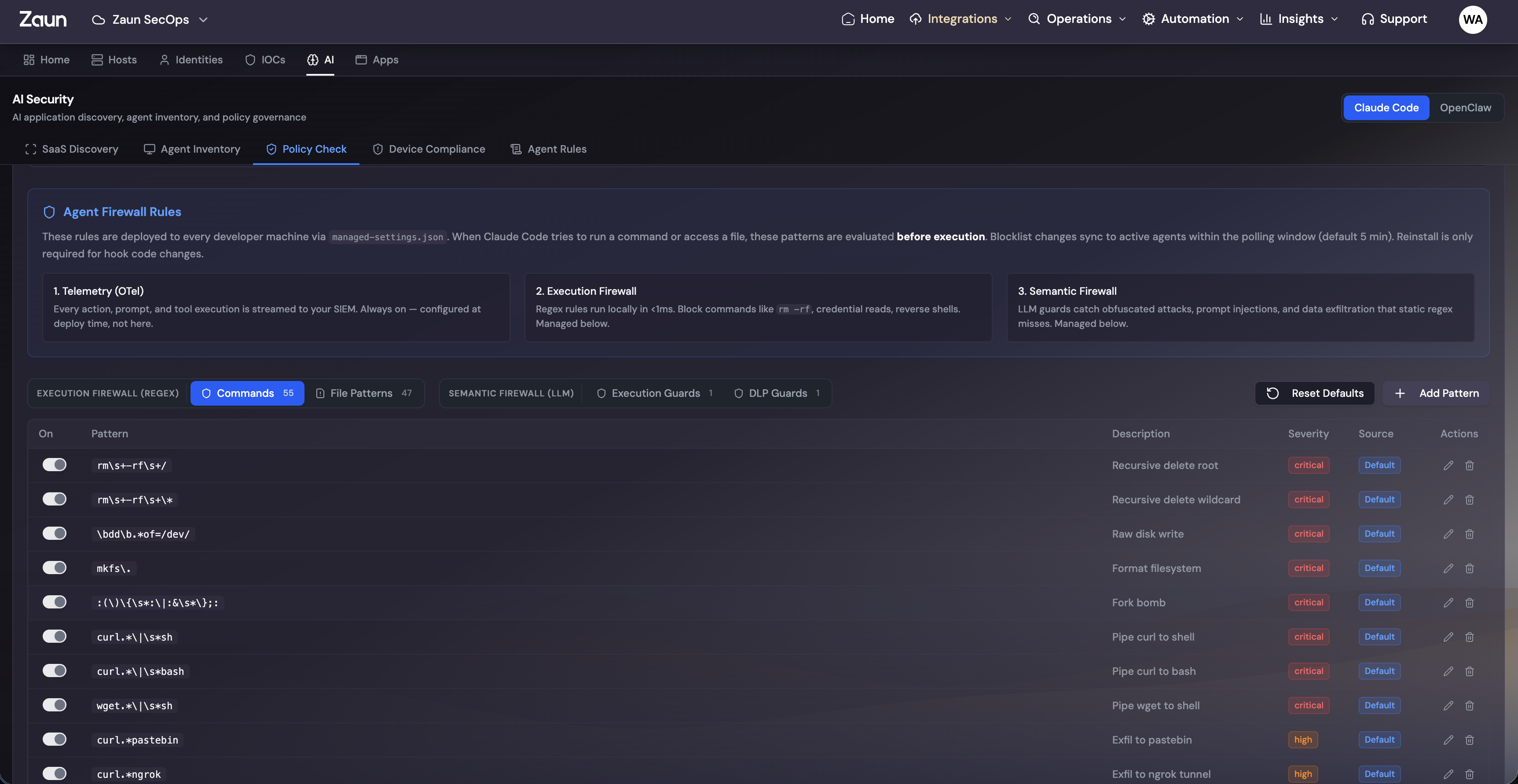Expand the Zaun SecOps workspace dropdown
Image resolution: width=1518 pixels, height=784 pixels.
(x=150, y=19)
